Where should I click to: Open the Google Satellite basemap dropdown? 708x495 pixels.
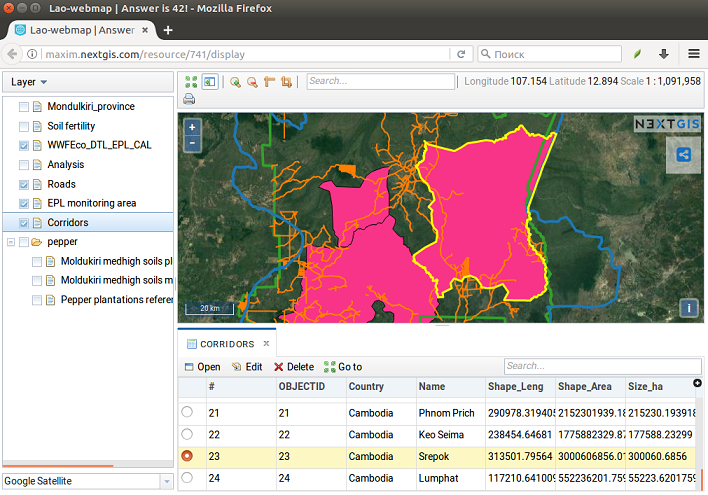click(166, 481)
